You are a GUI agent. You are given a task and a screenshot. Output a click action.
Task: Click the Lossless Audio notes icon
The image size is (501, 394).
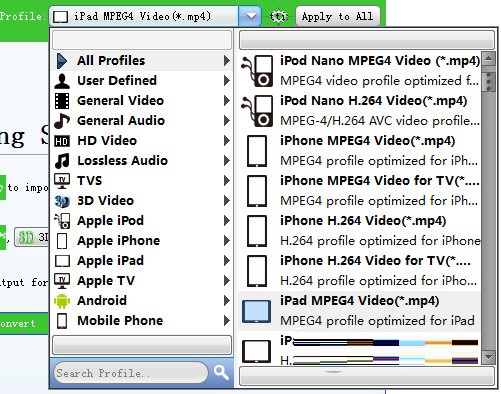(x=62, y=161)
